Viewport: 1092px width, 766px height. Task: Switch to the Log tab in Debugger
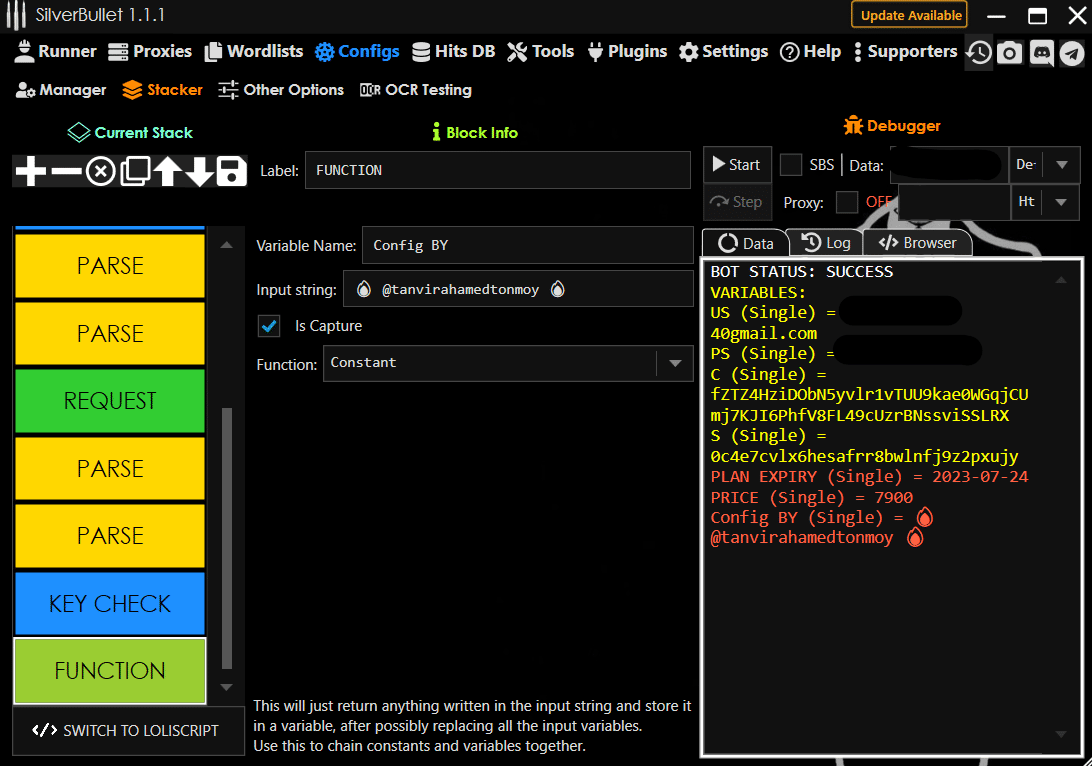(827, 243)
